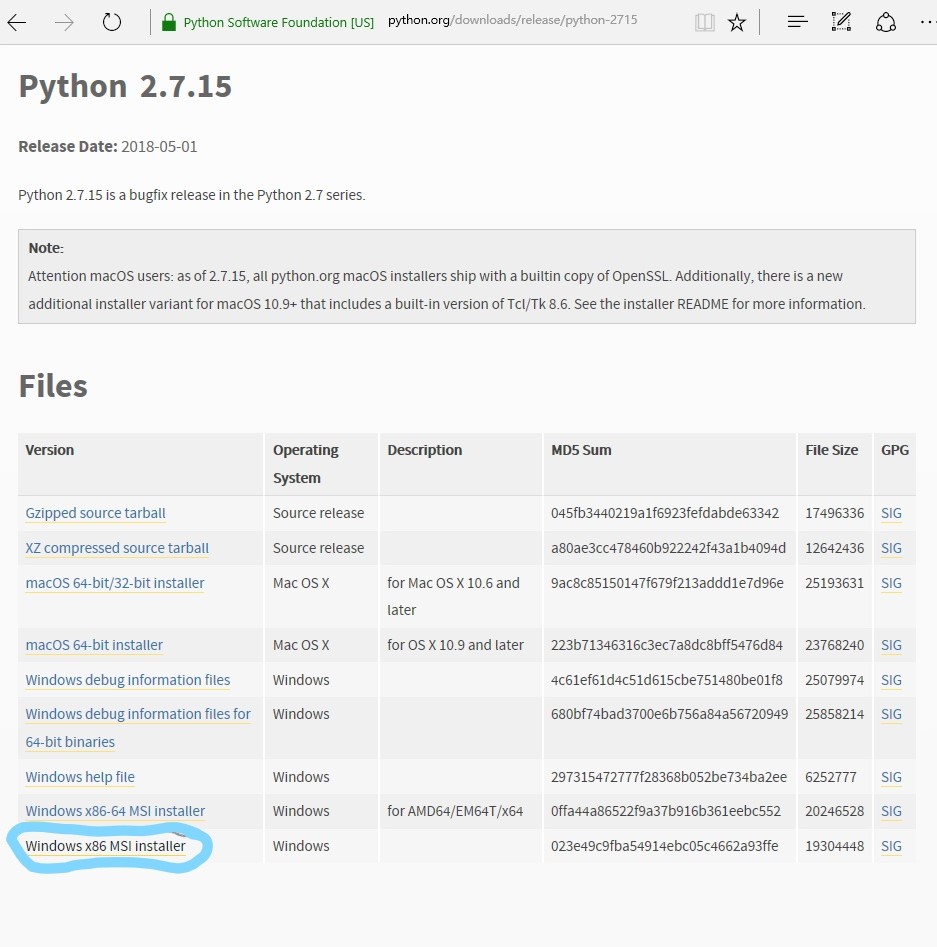Viewport: 937px width, 947px height.
Task: Reload the page with Refresh icon
Action: coord(112,22)
